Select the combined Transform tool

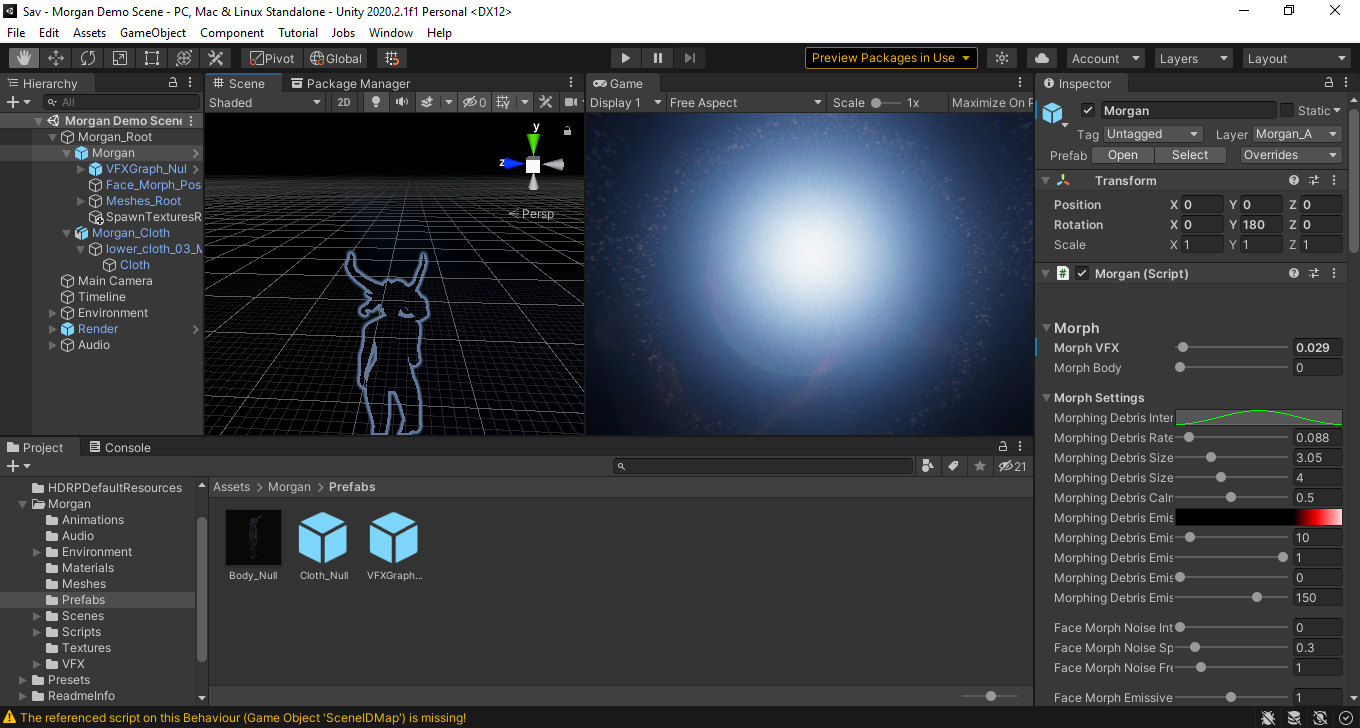point(184,58)
